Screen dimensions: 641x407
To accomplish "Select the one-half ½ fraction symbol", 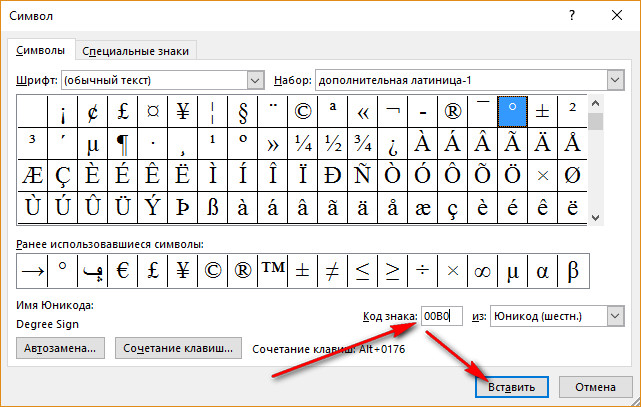I will click(333, 143).
